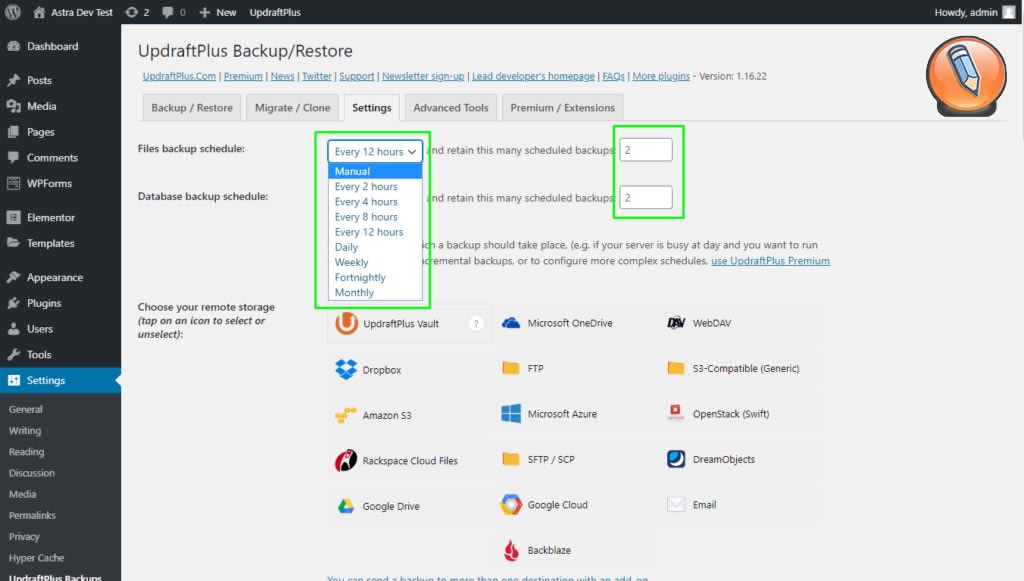
Task: Choose Fortnightly from the schedule list
Action: 375,277
